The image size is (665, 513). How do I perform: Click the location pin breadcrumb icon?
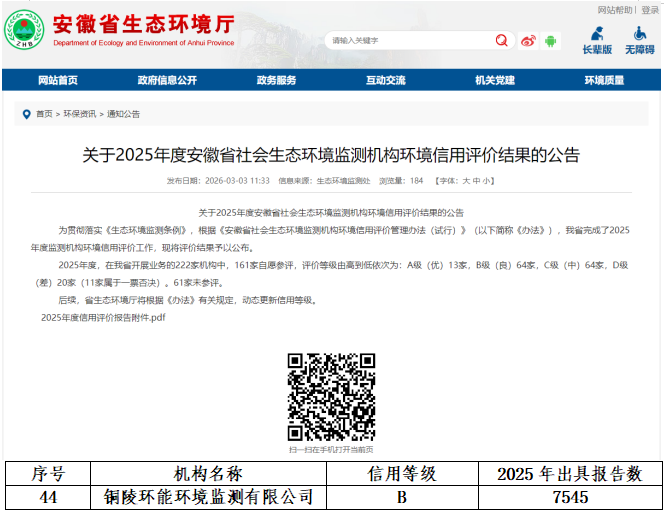click(27, 114)
